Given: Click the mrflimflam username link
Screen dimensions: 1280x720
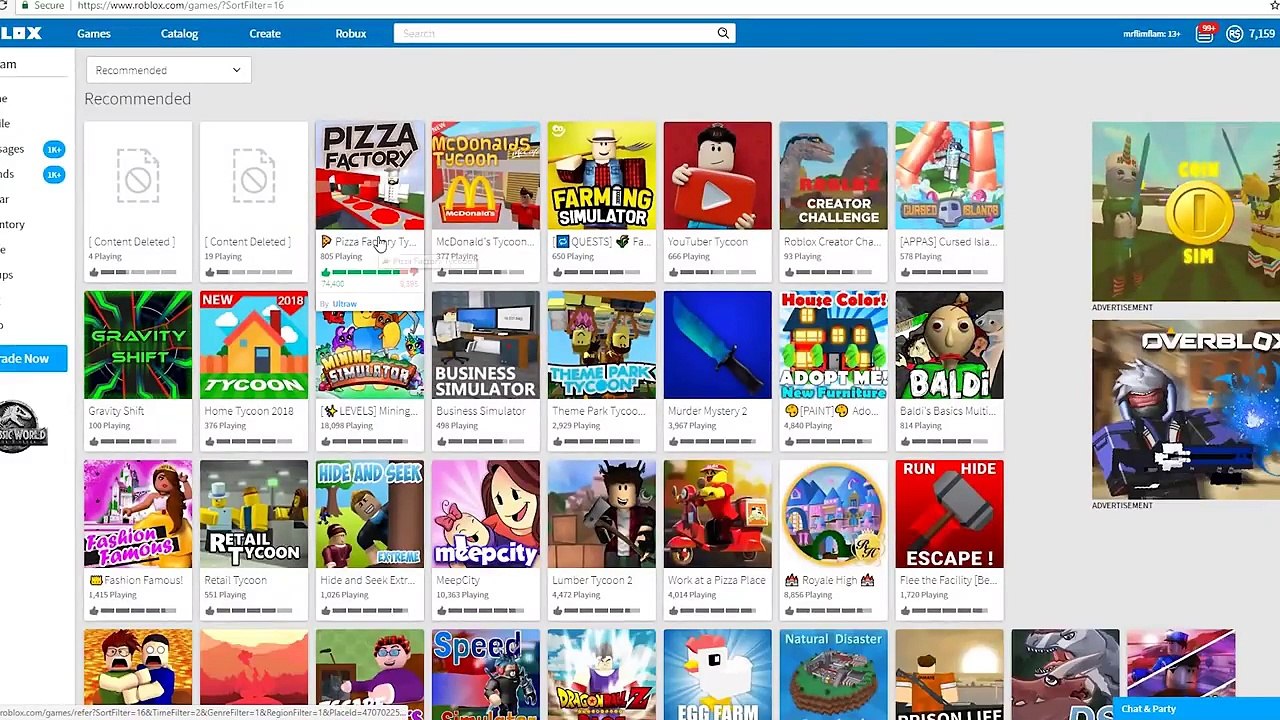Looking at the screenshot, I should click(x=1152, y=34).
